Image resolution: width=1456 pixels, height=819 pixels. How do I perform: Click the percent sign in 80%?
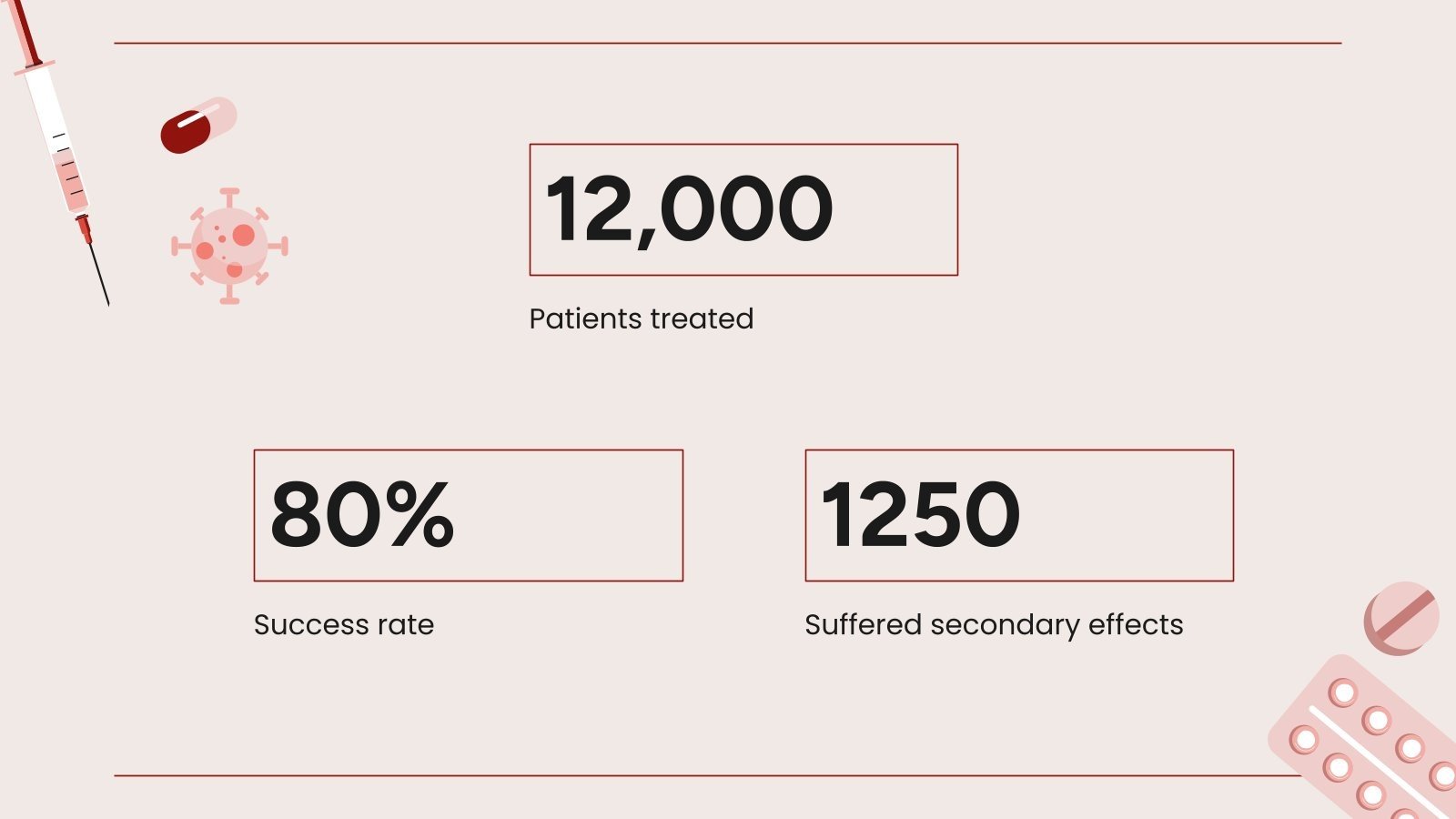[419, 515]
